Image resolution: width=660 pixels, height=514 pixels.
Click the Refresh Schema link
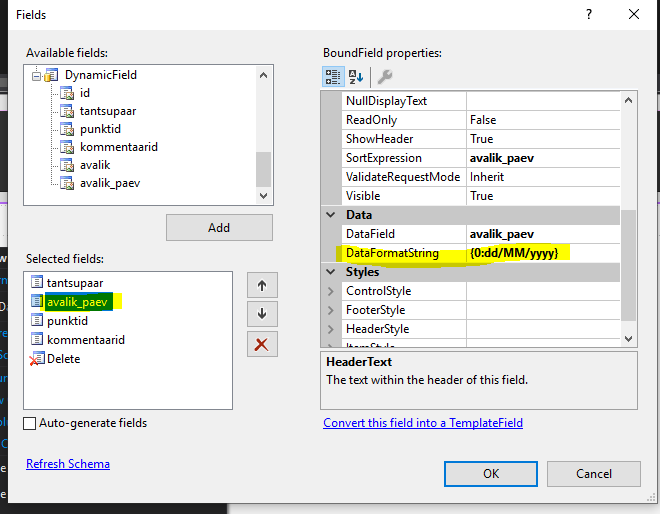[x=68, y=464]
